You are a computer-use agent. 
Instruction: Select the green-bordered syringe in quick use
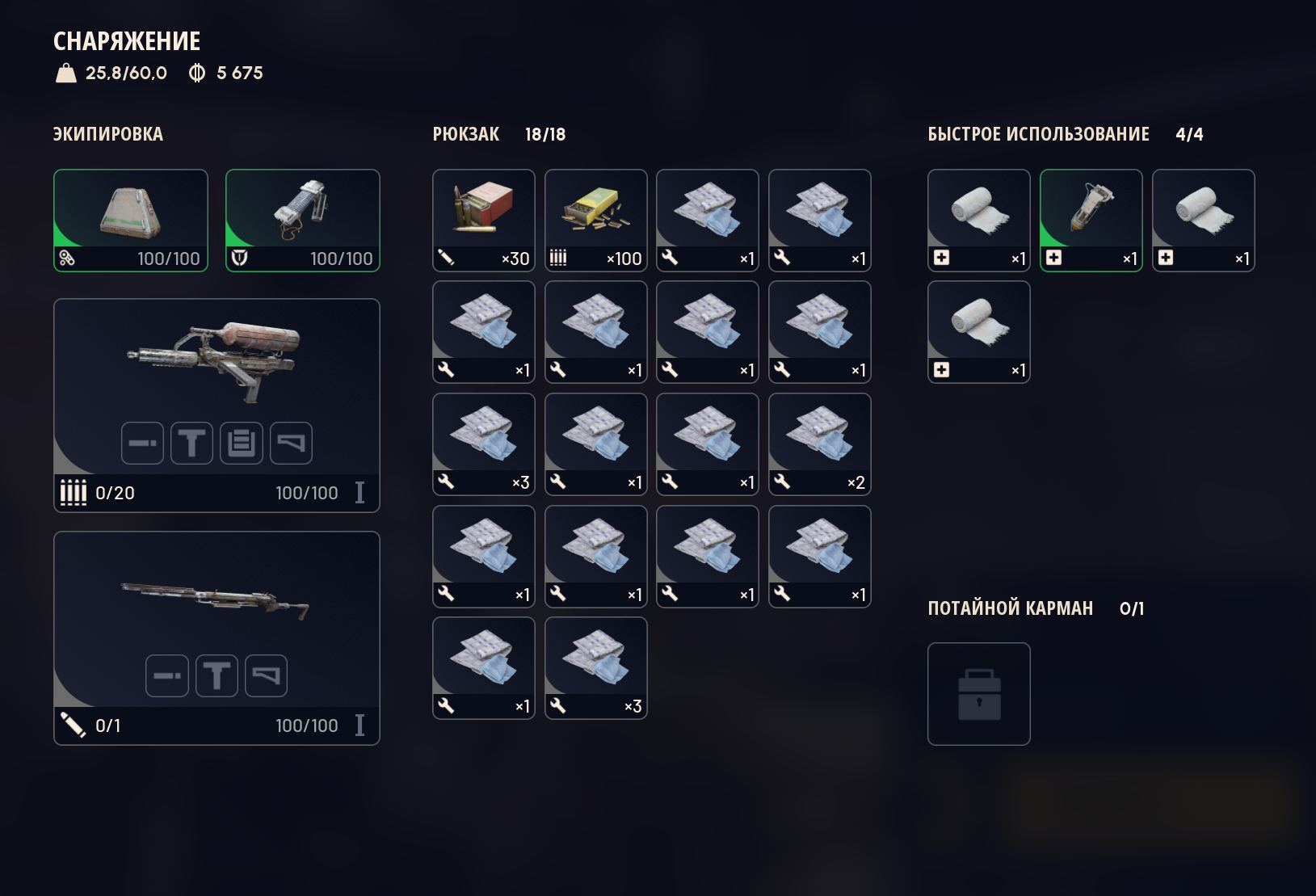pyautogui.click(x=1091, y=221)
